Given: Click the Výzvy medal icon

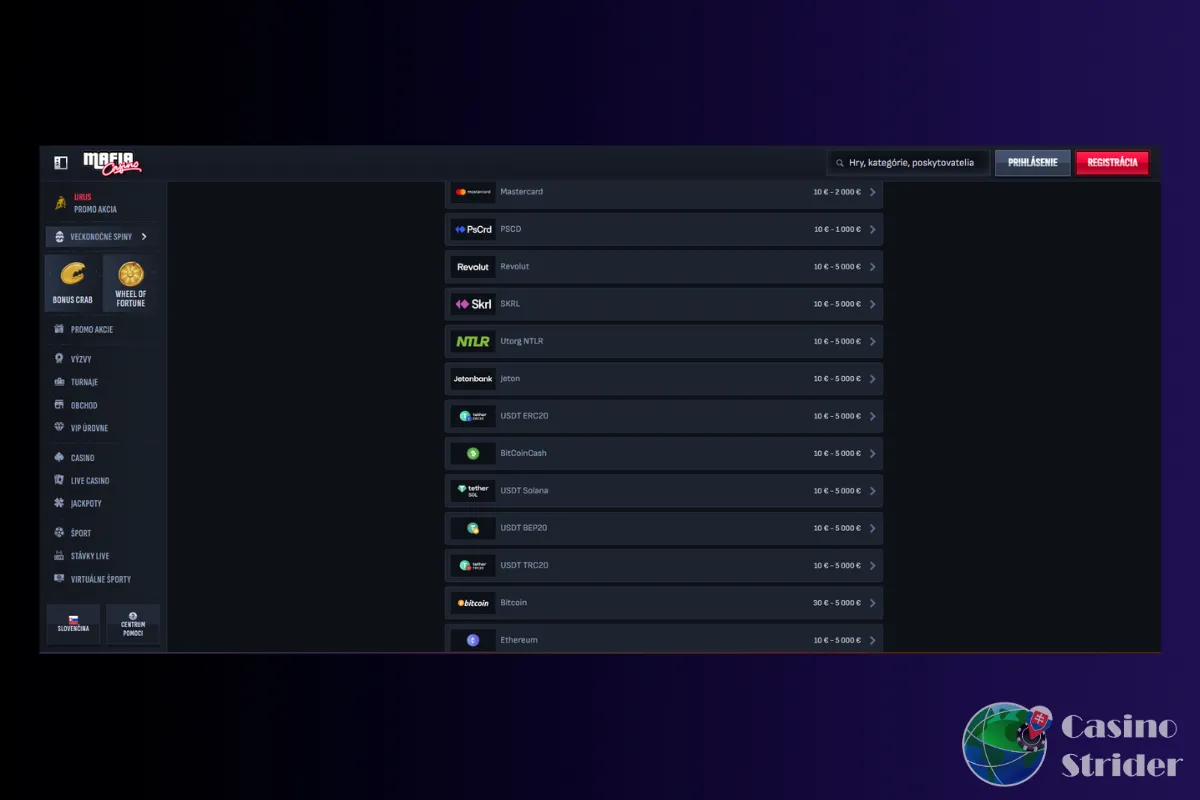Looking at the screenshot, I should (60, 359).
